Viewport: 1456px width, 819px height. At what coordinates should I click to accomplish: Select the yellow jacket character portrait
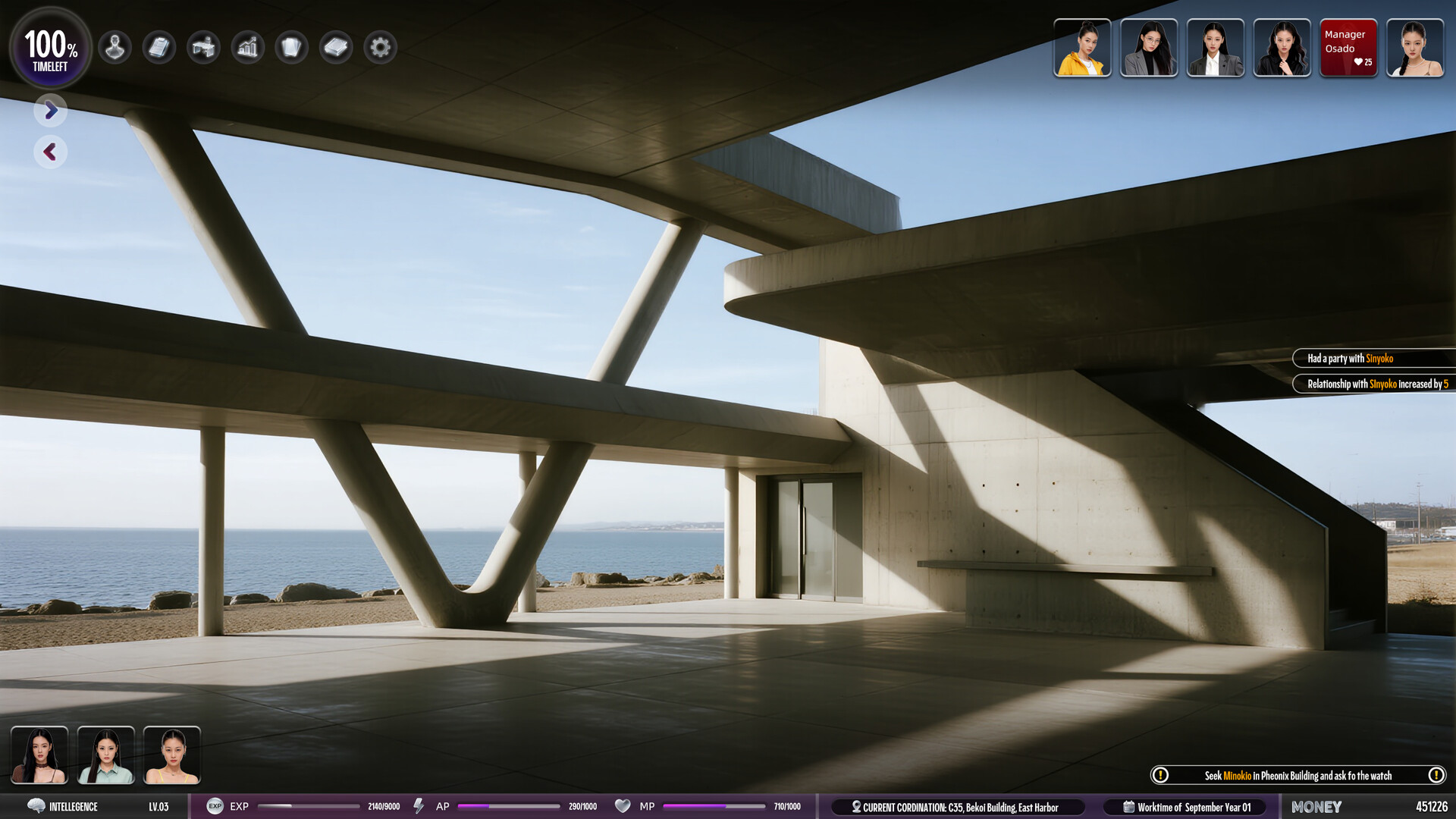click(1082, 48)
